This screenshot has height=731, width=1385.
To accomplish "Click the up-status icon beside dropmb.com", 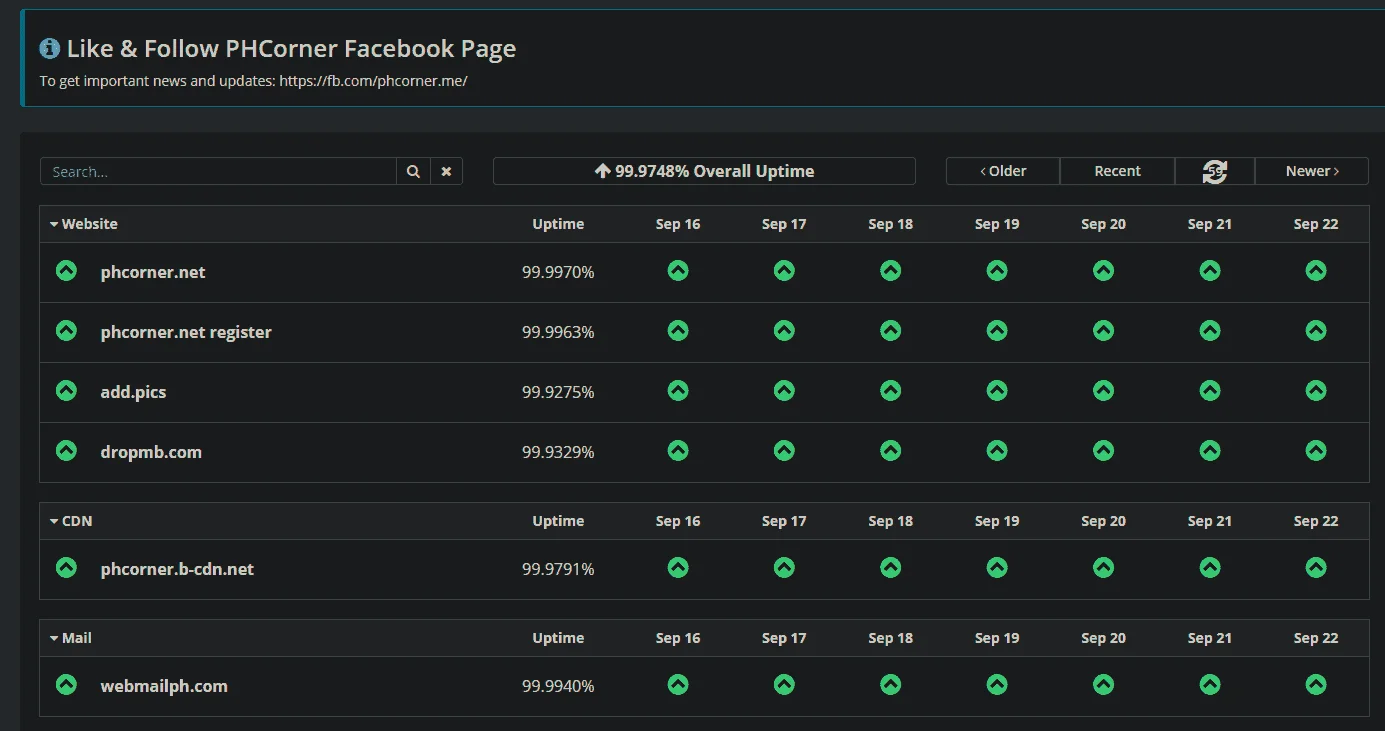I will coord(66,450).
